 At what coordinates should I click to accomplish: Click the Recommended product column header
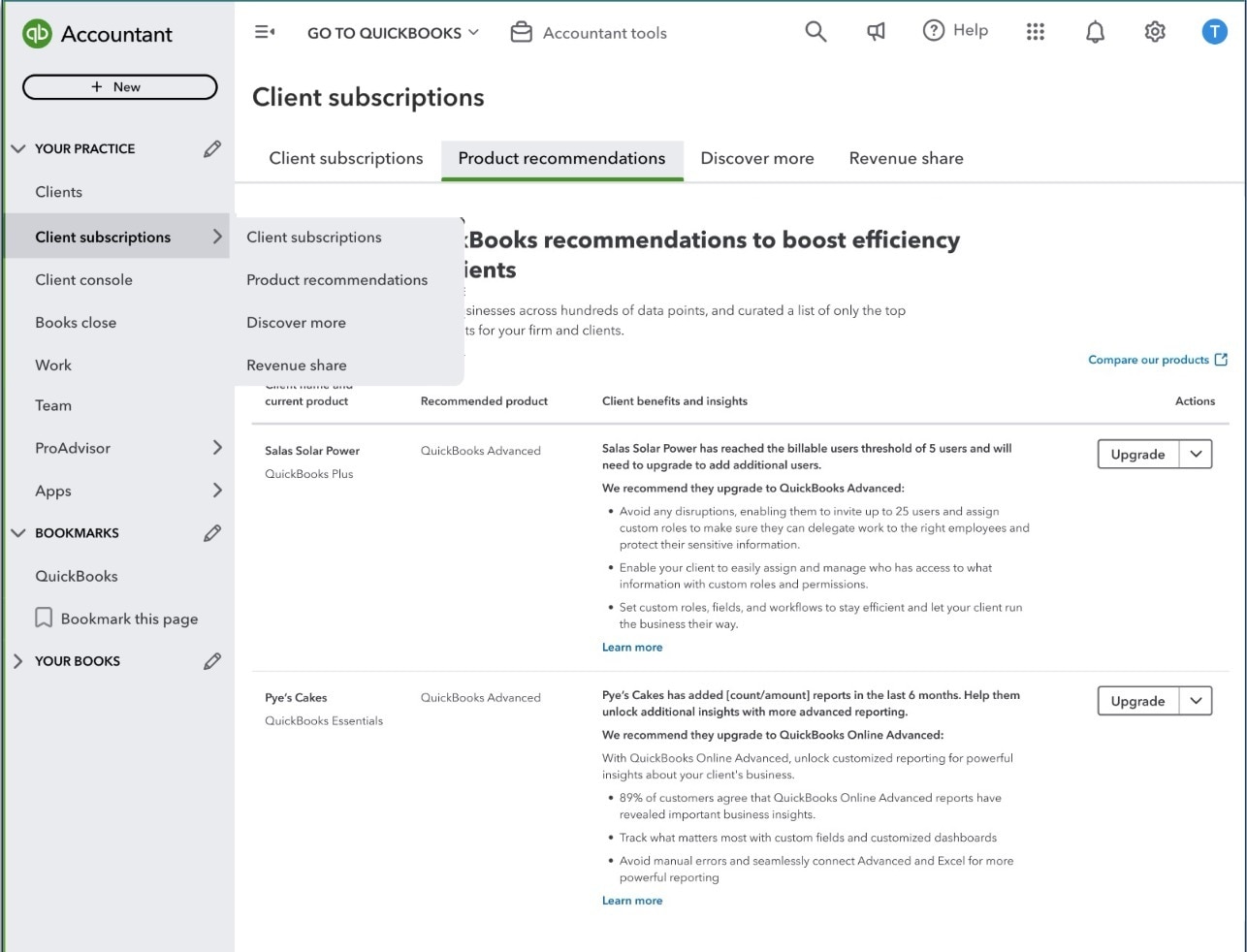(x=484, y=401)
